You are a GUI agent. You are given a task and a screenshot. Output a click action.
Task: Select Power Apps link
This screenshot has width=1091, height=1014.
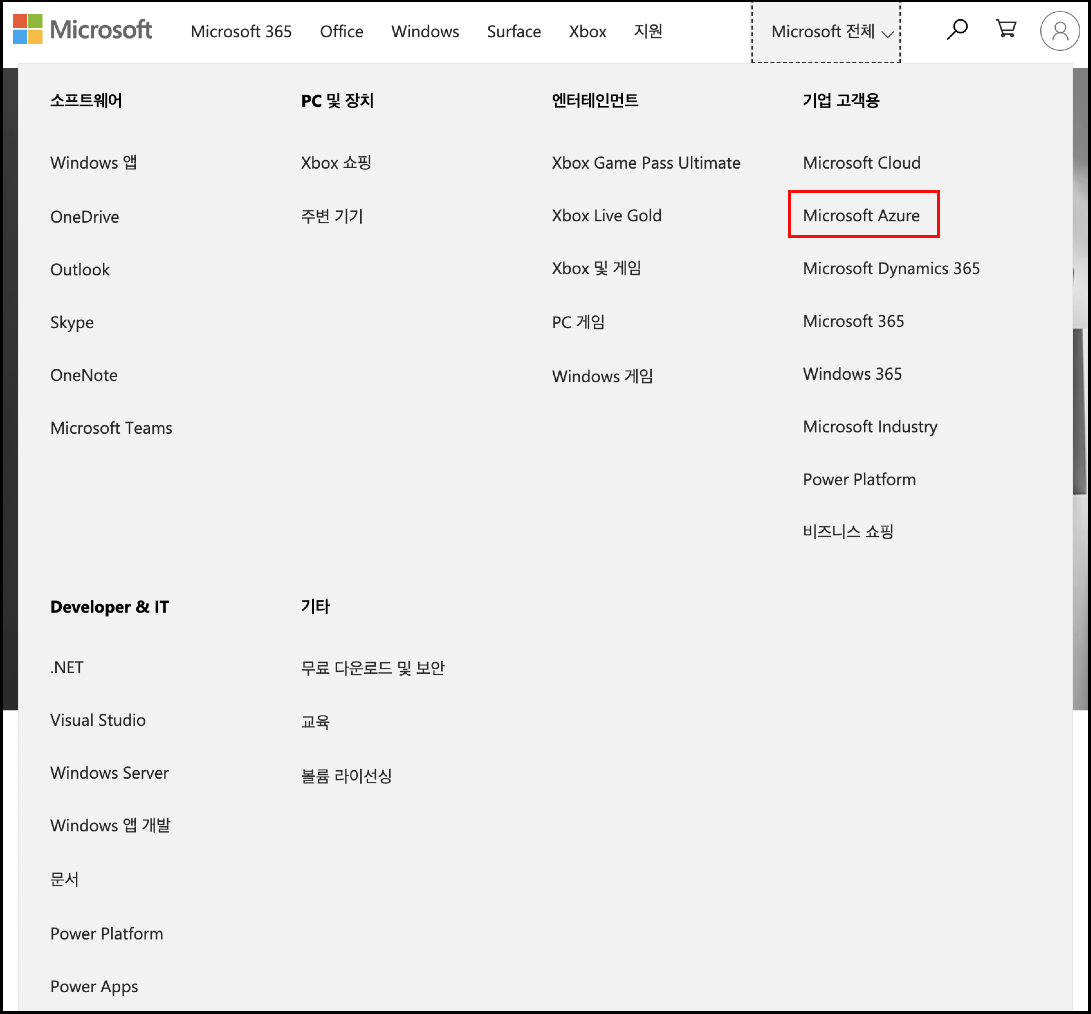coord(94,987)
